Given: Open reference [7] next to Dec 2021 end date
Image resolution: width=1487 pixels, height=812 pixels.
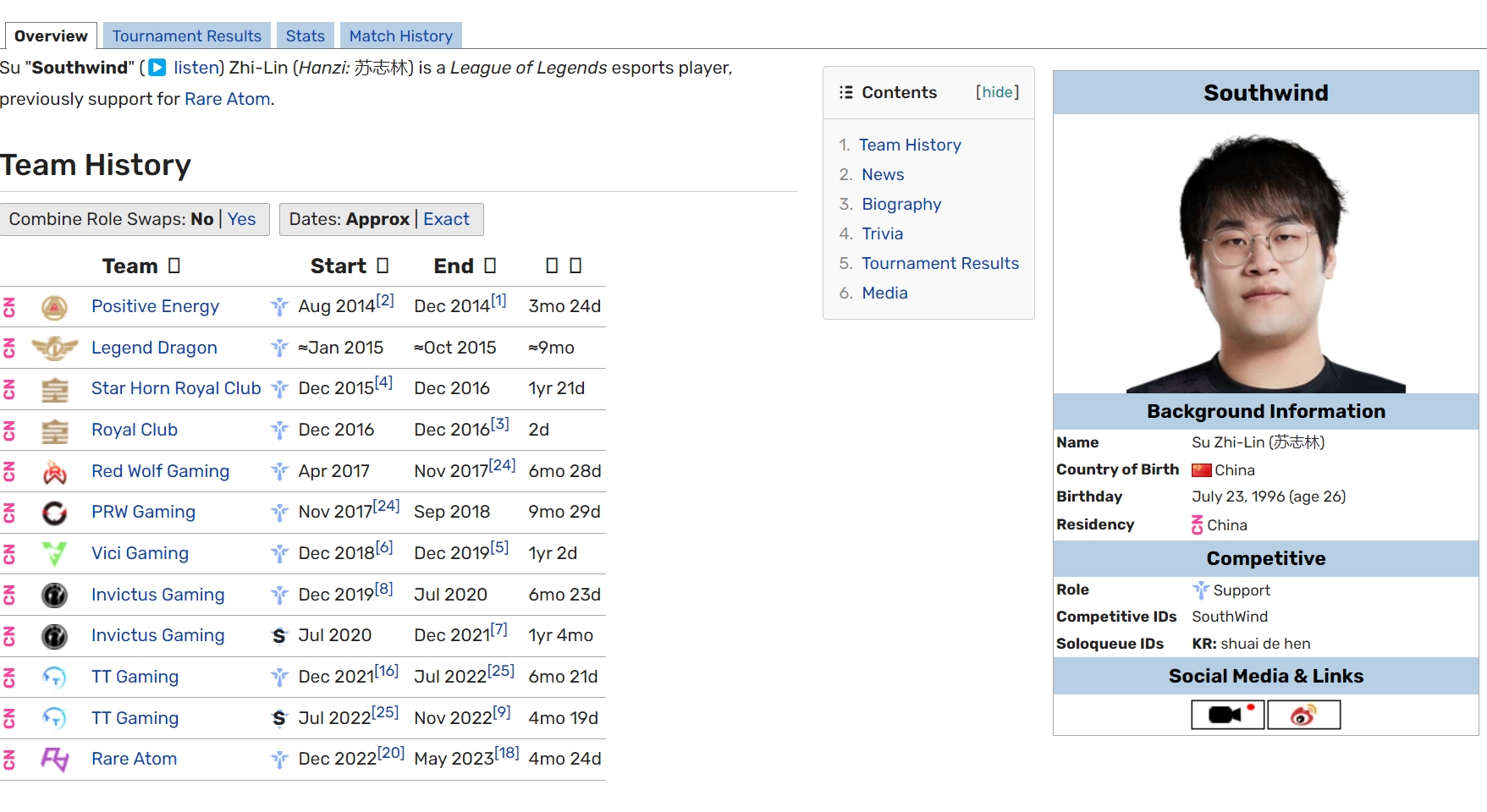Looking at the screenshot, I should click(499, 629).
